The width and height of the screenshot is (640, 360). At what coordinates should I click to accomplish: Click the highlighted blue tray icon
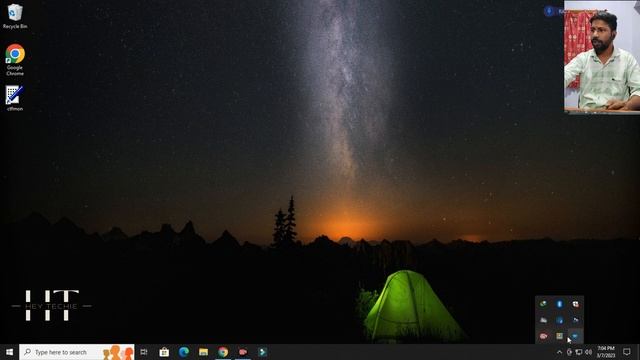(575, 336)
